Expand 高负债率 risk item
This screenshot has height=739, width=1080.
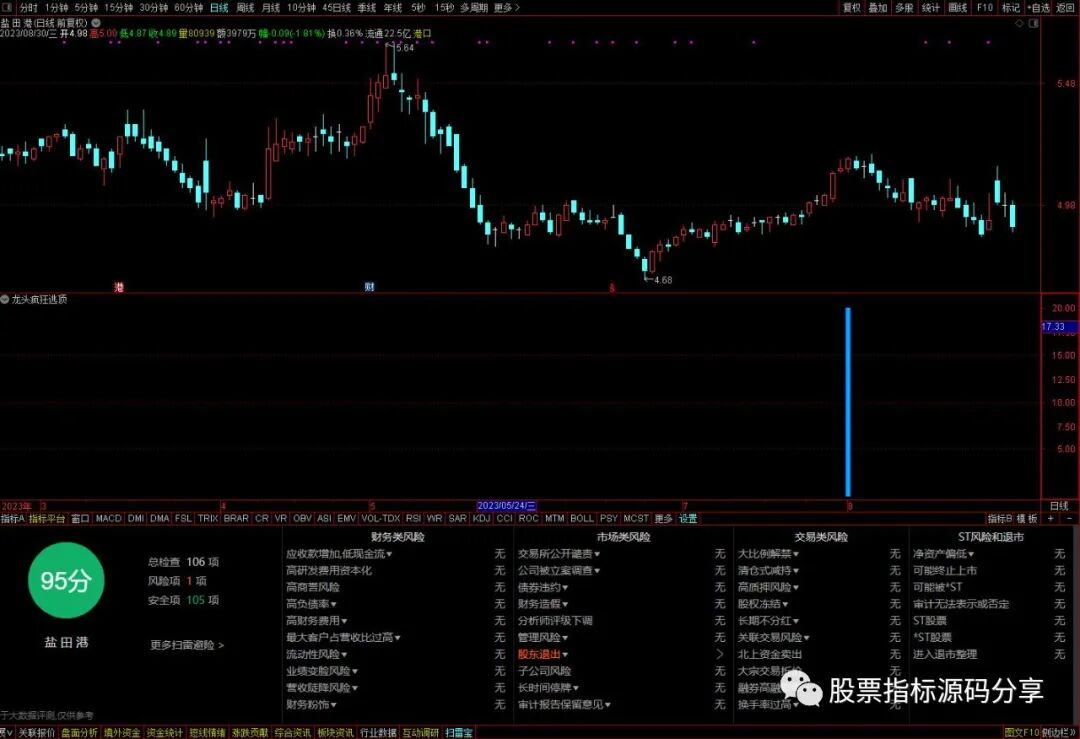(x=311, y=604)
